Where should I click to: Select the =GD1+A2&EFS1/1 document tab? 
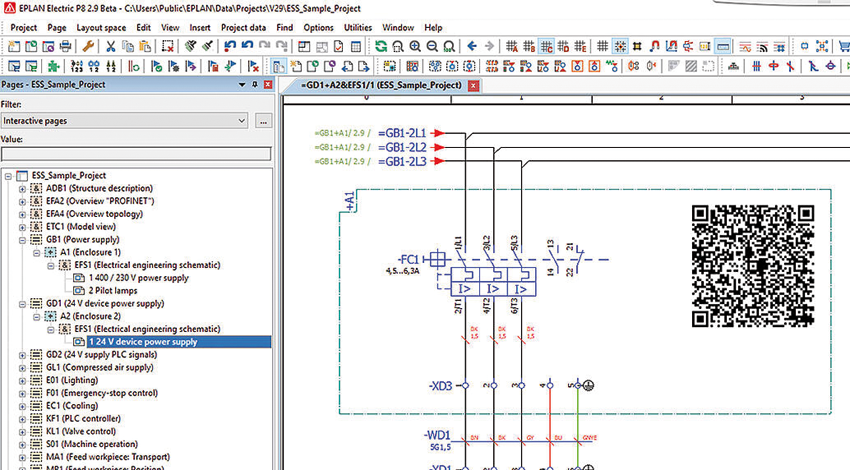tap(382, 85)
